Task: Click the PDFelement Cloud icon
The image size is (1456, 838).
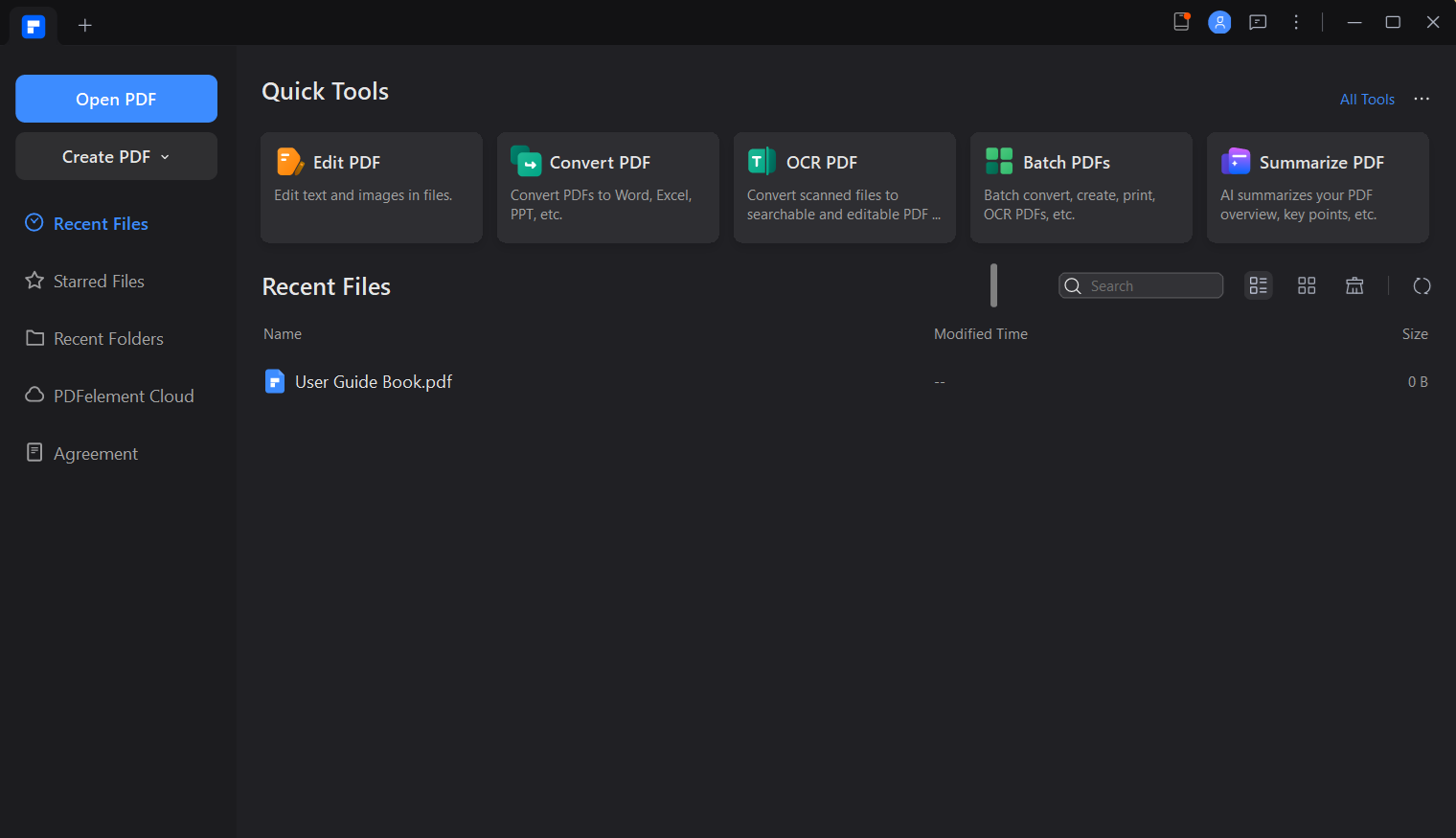Action: tap(34, 395)
